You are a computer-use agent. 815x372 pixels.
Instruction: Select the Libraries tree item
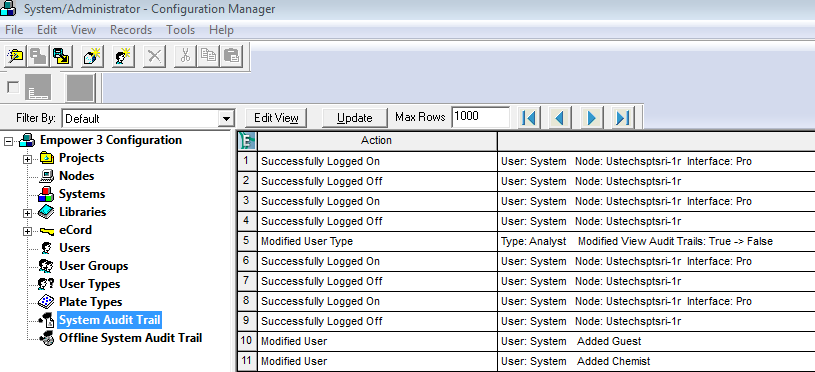pyautogui.click(x=83, y=212)
